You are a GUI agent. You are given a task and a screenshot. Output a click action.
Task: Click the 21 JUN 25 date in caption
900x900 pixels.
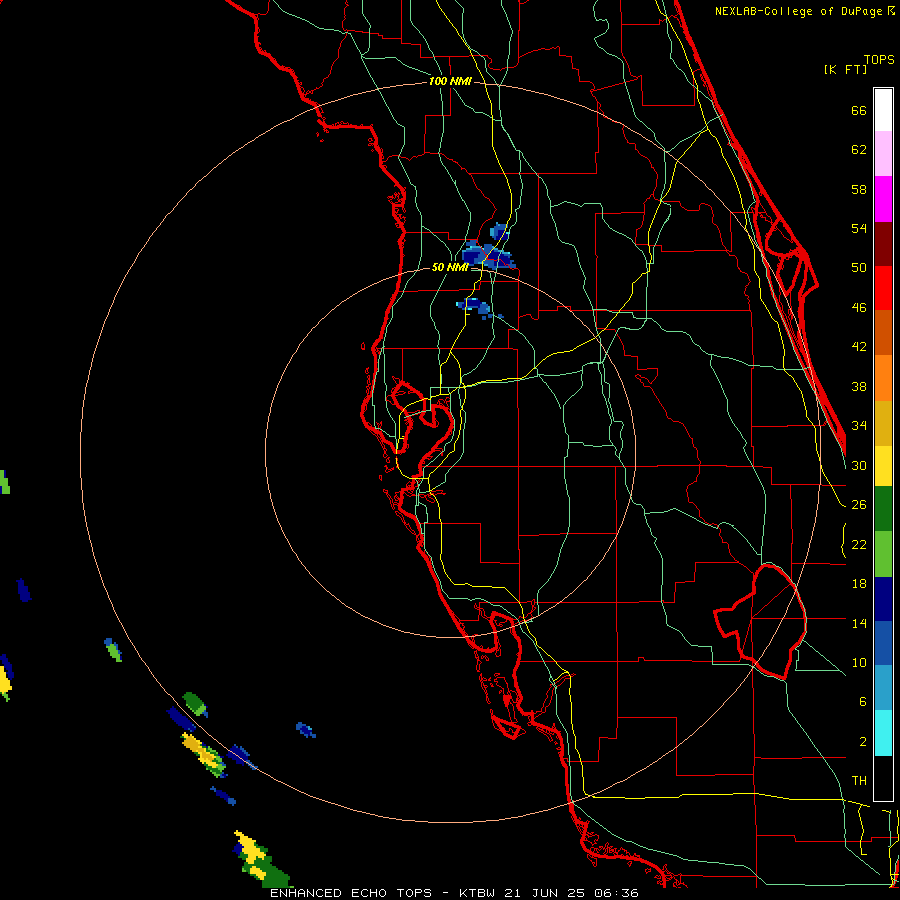(x=546, y=893)
